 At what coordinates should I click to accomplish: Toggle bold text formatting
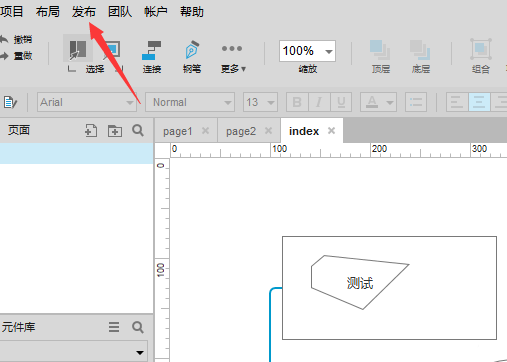(x=297, y=102)
